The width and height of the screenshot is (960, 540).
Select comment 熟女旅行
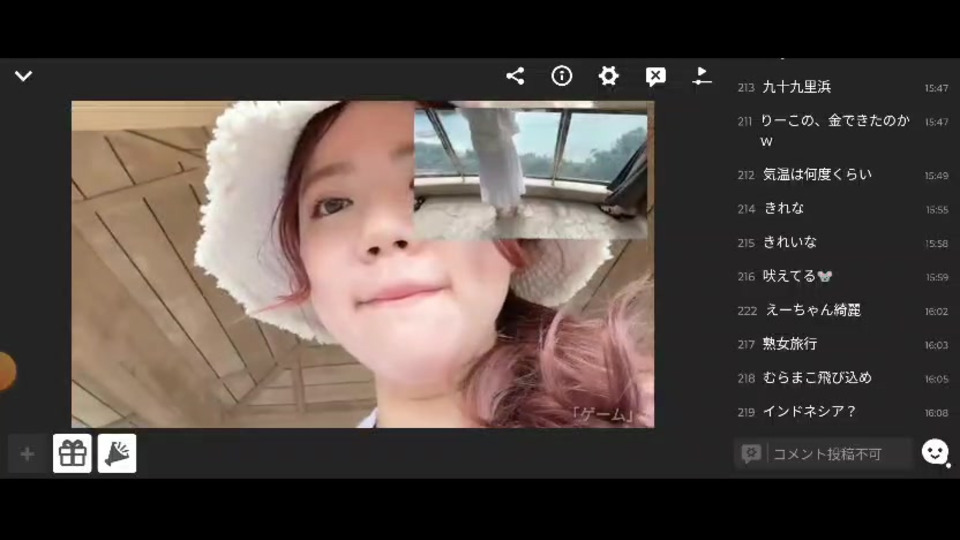[789, 344]
